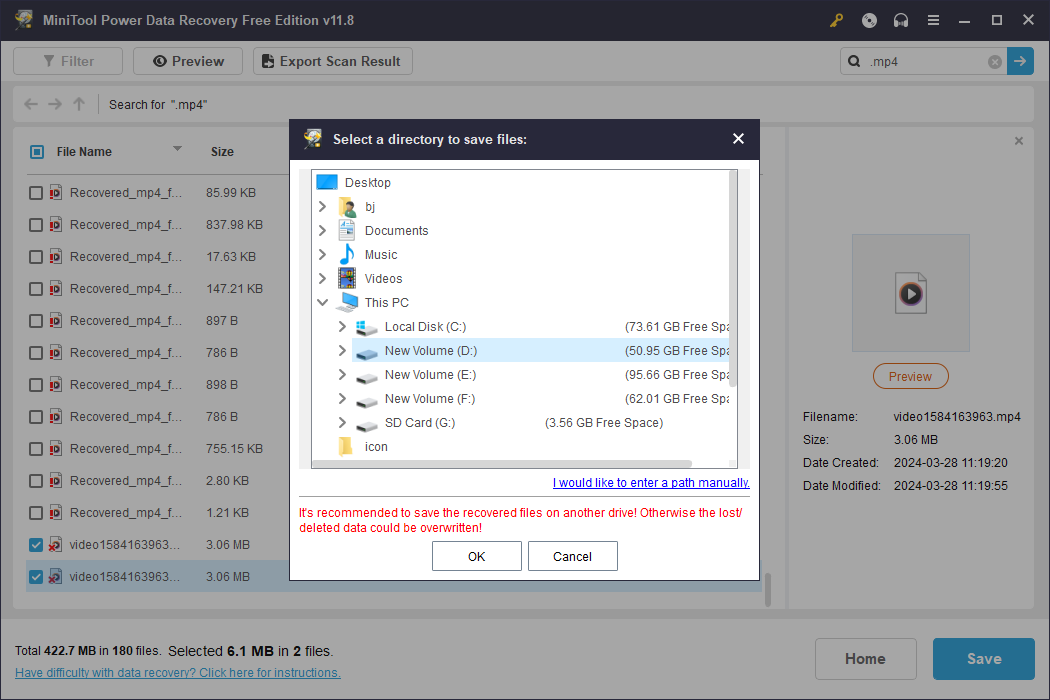Navigate back with the left arrow
The width and height of the screenshot is (1050, 700).
(31, 104)
